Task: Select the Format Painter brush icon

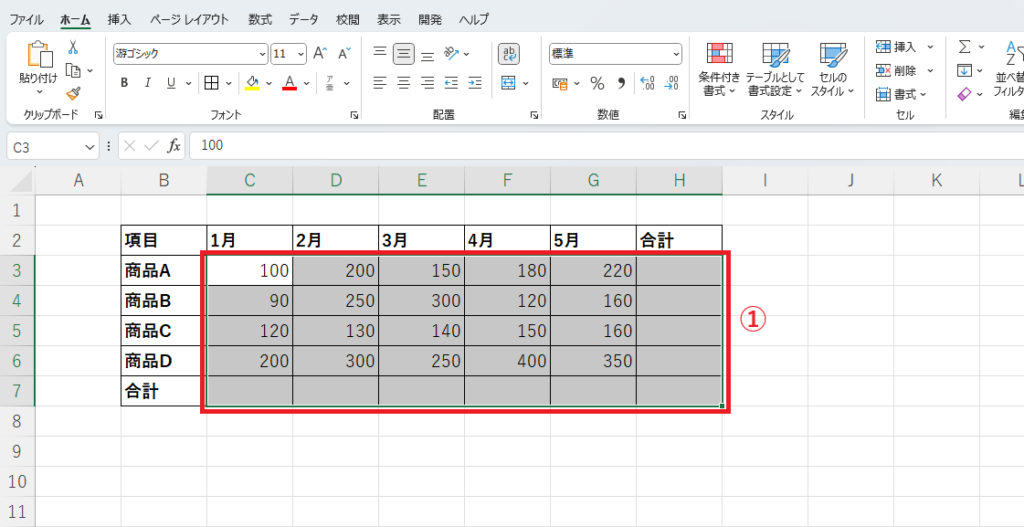Action: click(73, 93)
